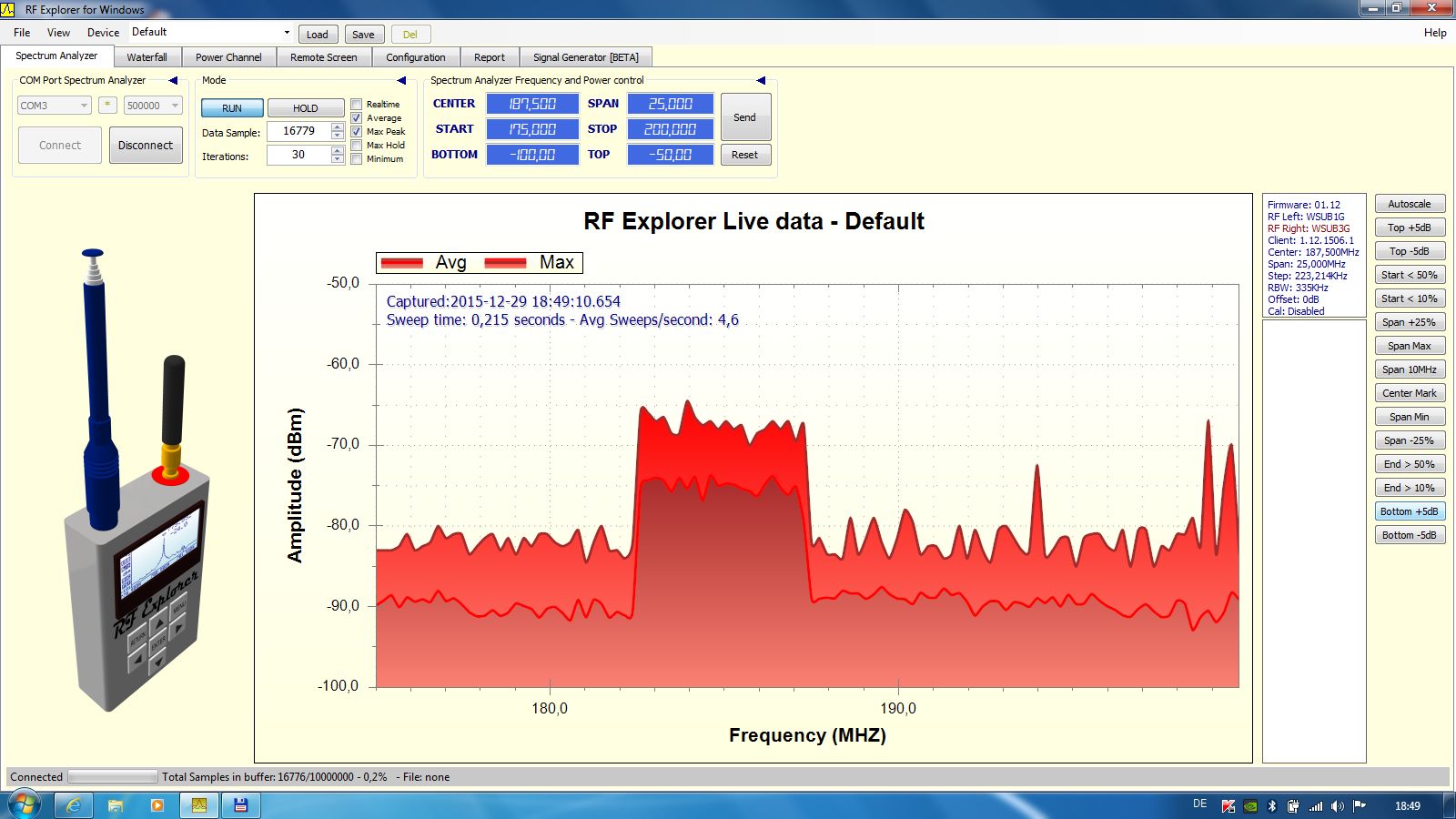Click the Start < 10% button

(x=1410, y=298)
